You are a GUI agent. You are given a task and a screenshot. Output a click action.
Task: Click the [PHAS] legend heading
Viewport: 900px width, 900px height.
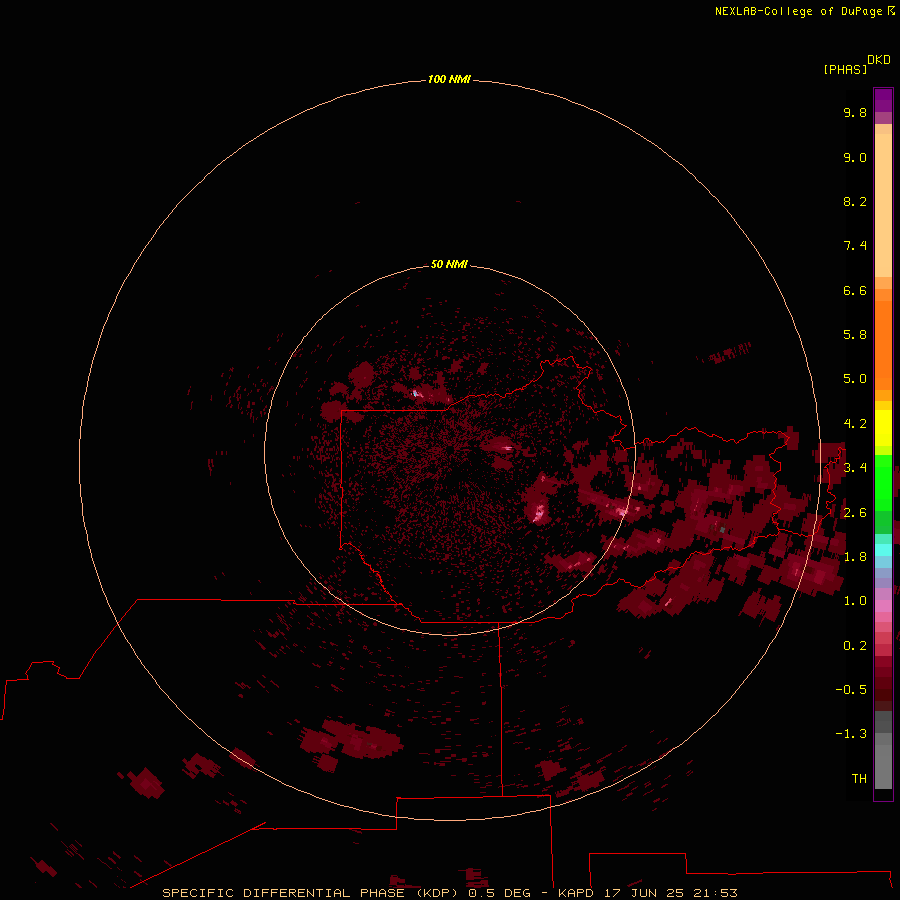click(845, 69)
